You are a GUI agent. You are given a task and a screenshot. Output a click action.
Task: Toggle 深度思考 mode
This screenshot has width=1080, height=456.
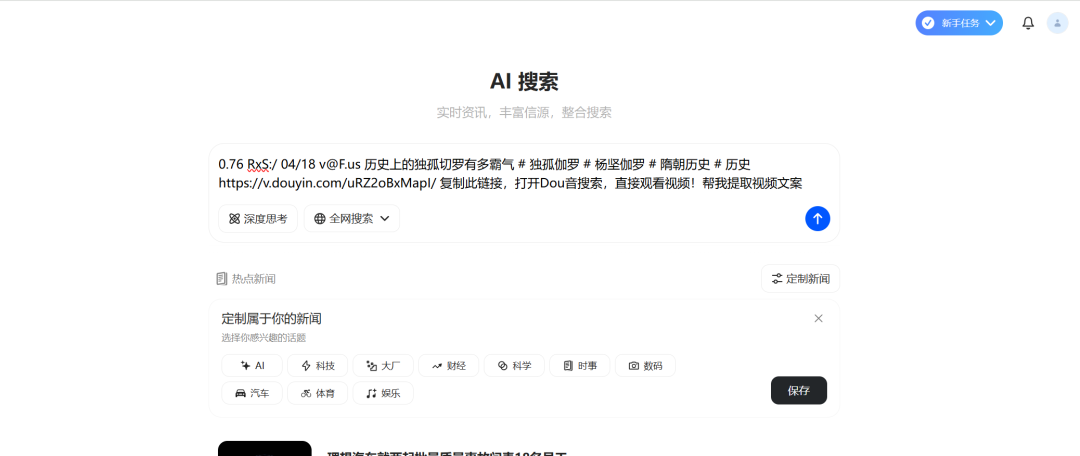tap(258, 218)
